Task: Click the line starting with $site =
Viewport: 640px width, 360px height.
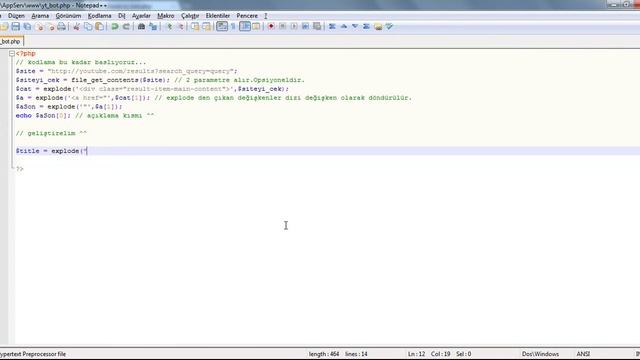Action: [x=126, y=71]
